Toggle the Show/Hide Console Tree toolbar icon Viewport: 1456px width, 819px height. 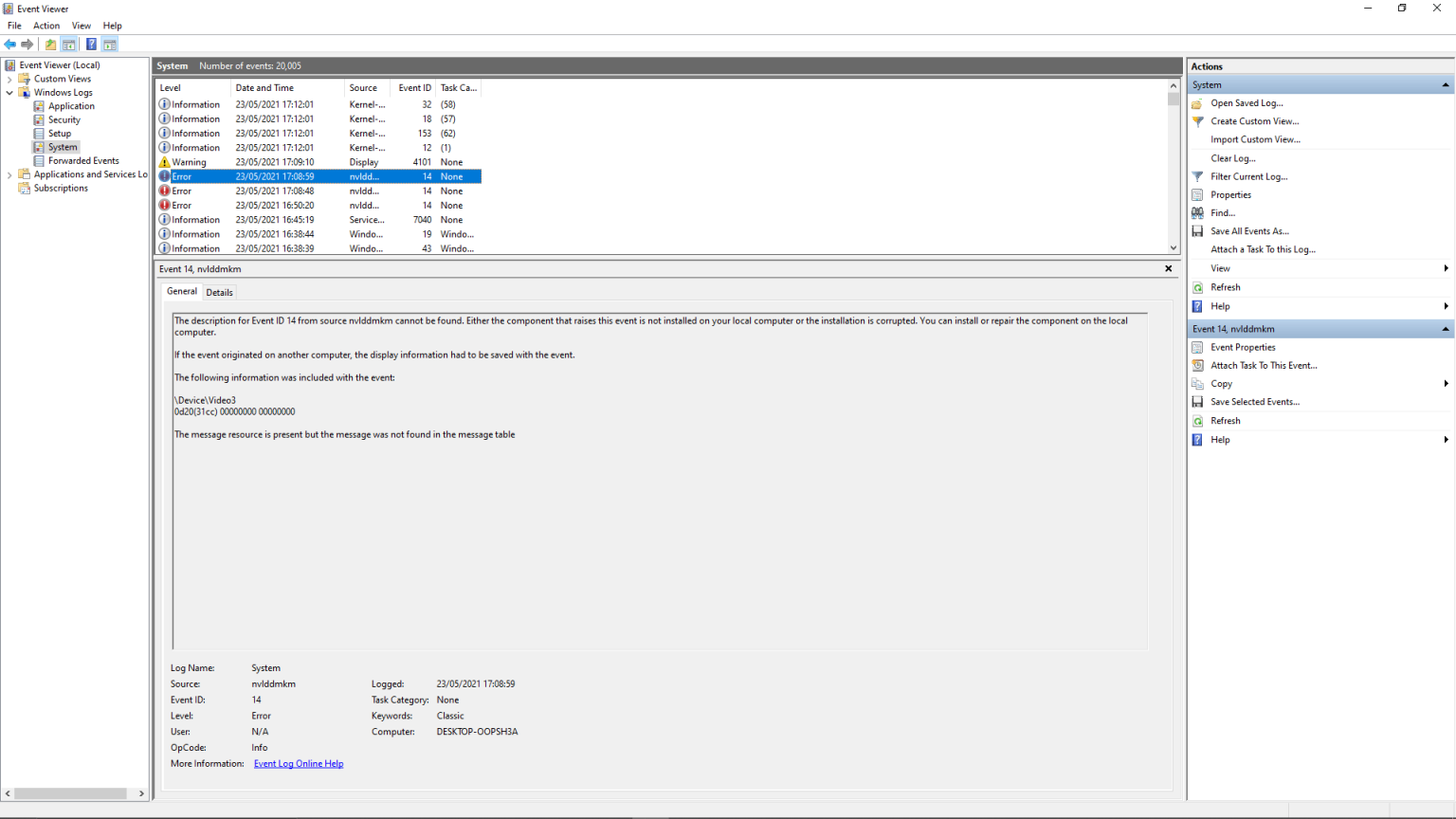[x=68, y=44]
